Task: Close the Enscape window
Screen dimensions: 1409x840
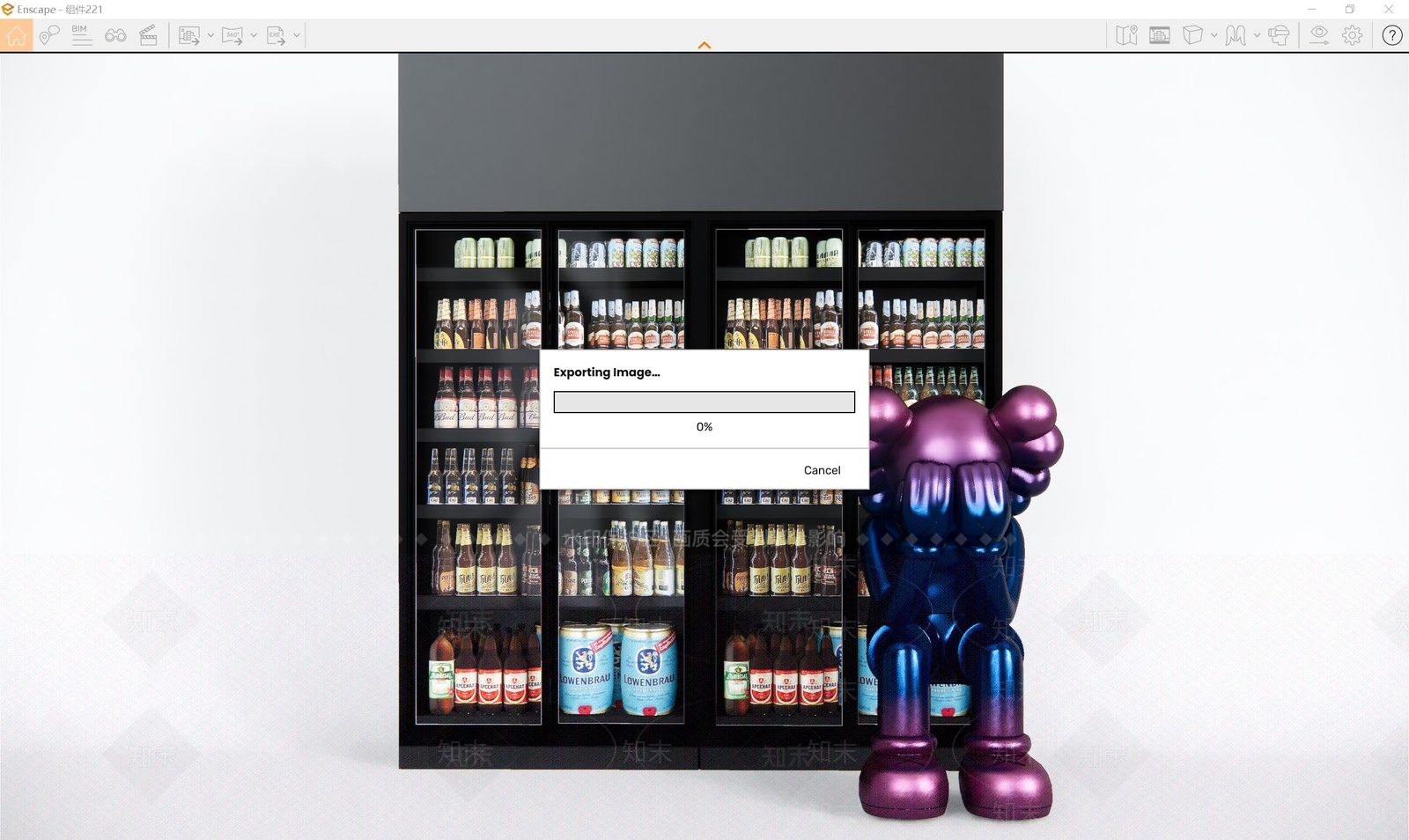Action: click(x=1389, y=9)
